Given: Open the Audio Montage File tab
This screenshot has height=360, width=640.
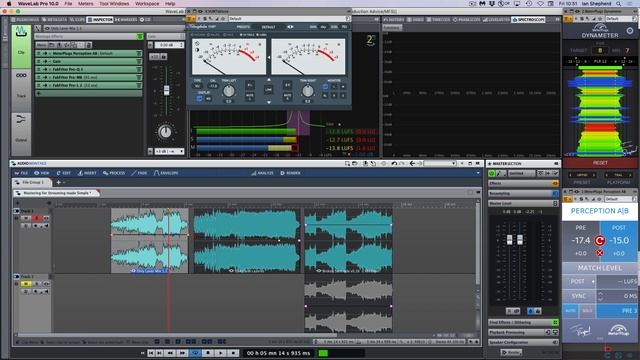Looking at the screenshot, I should (x=21, y=173).
